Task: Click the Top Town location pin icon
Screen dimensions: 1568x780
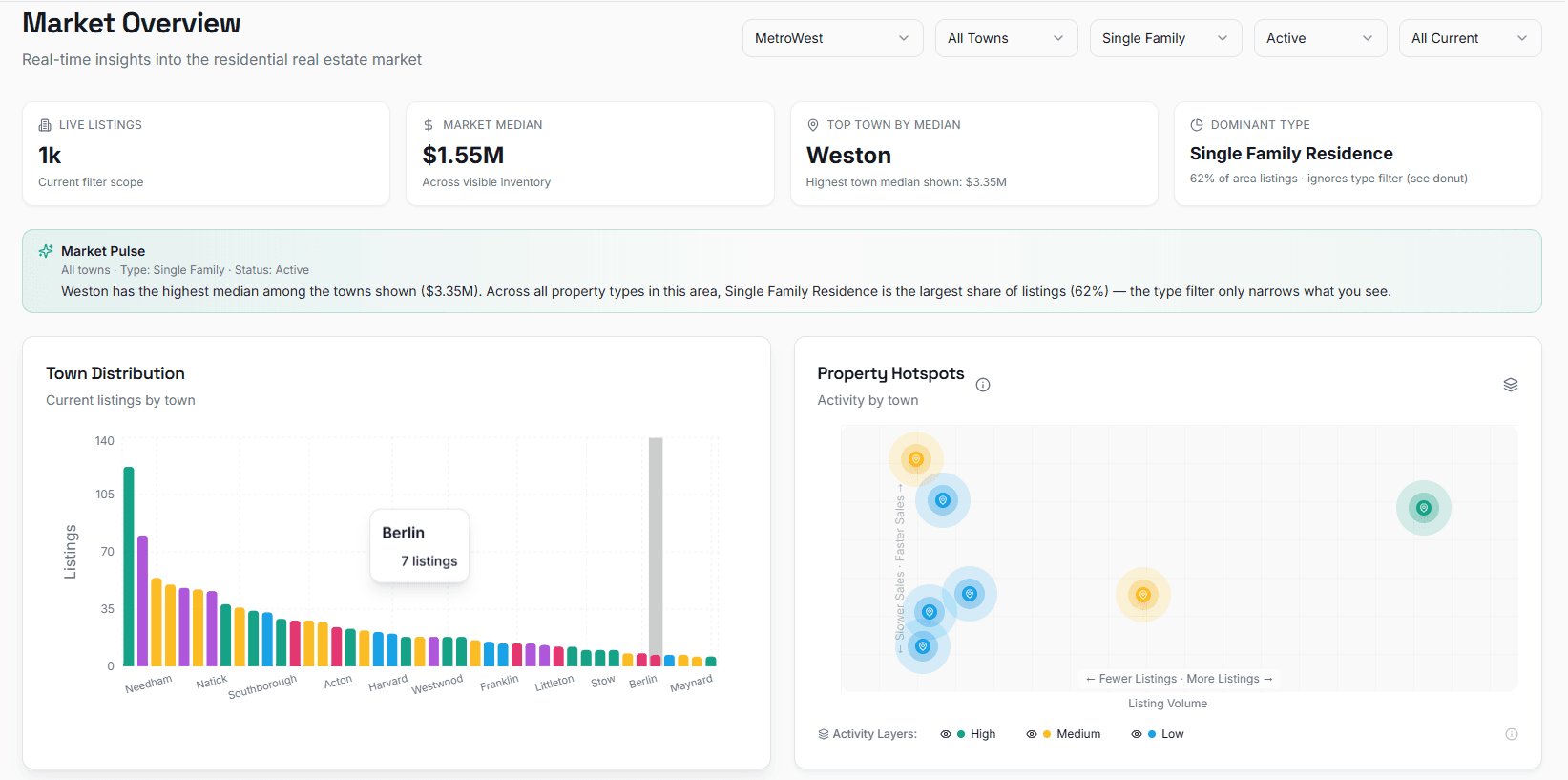Action: click(813, 125)
